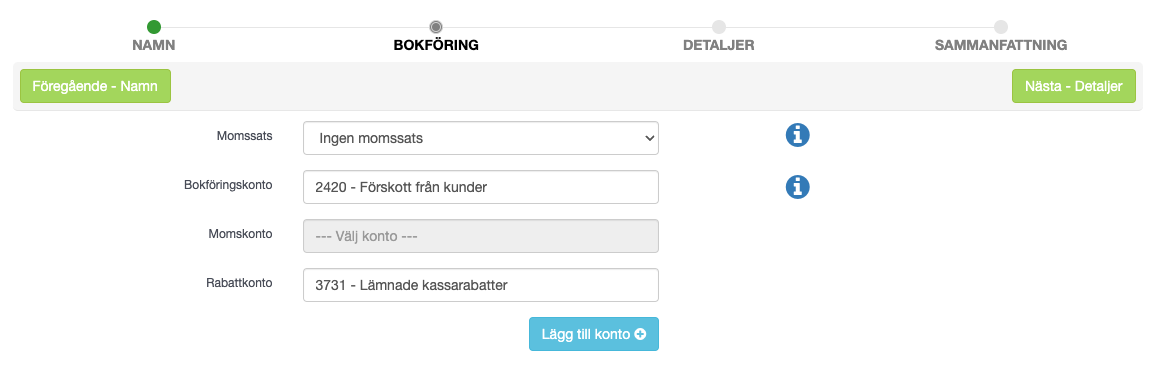Click the Sammanfattning step indicator circle
1153x376 pixels.
coord(1001,27)
